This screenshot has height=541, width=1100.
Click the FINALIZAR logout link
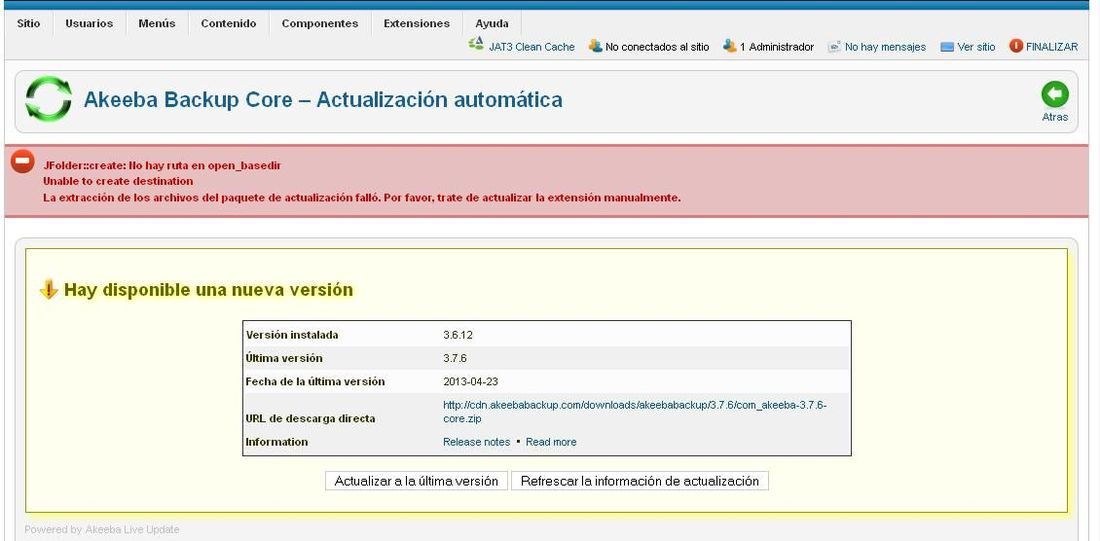[1052, 47]
